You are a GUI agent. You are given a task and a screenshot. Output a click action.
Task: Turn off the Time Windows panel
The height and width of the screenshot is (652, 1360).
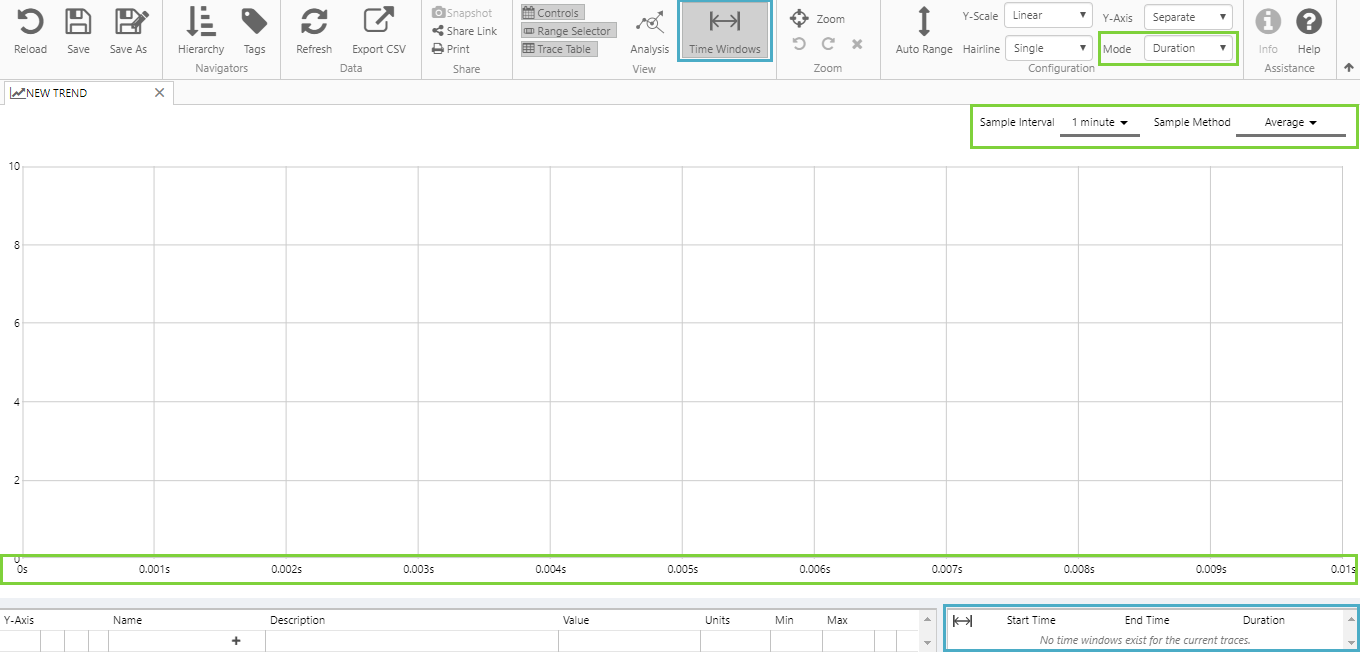point(724,31)
